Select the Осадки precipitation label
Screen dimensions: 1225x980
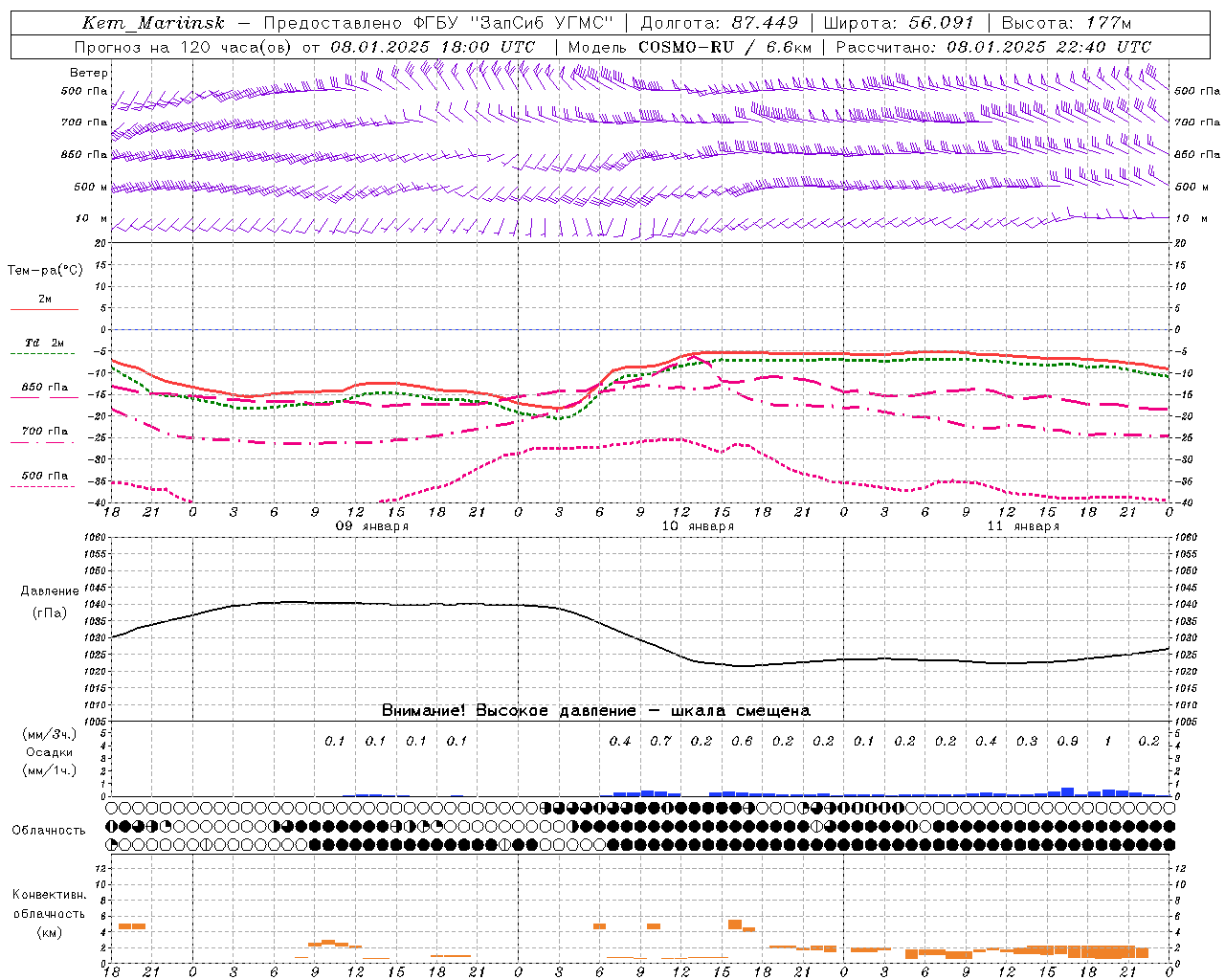(50, 752)
